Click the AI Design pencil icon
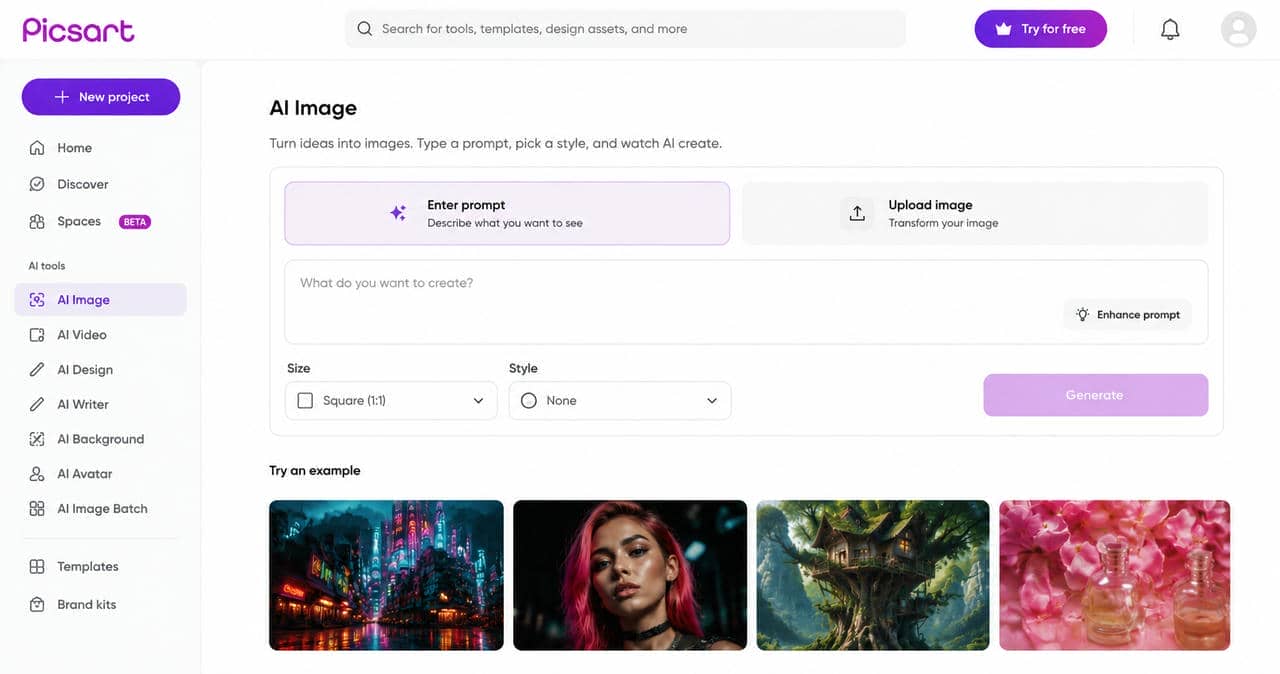The height and width of the screenshot is (674, 1280). [x=37, y=370]
